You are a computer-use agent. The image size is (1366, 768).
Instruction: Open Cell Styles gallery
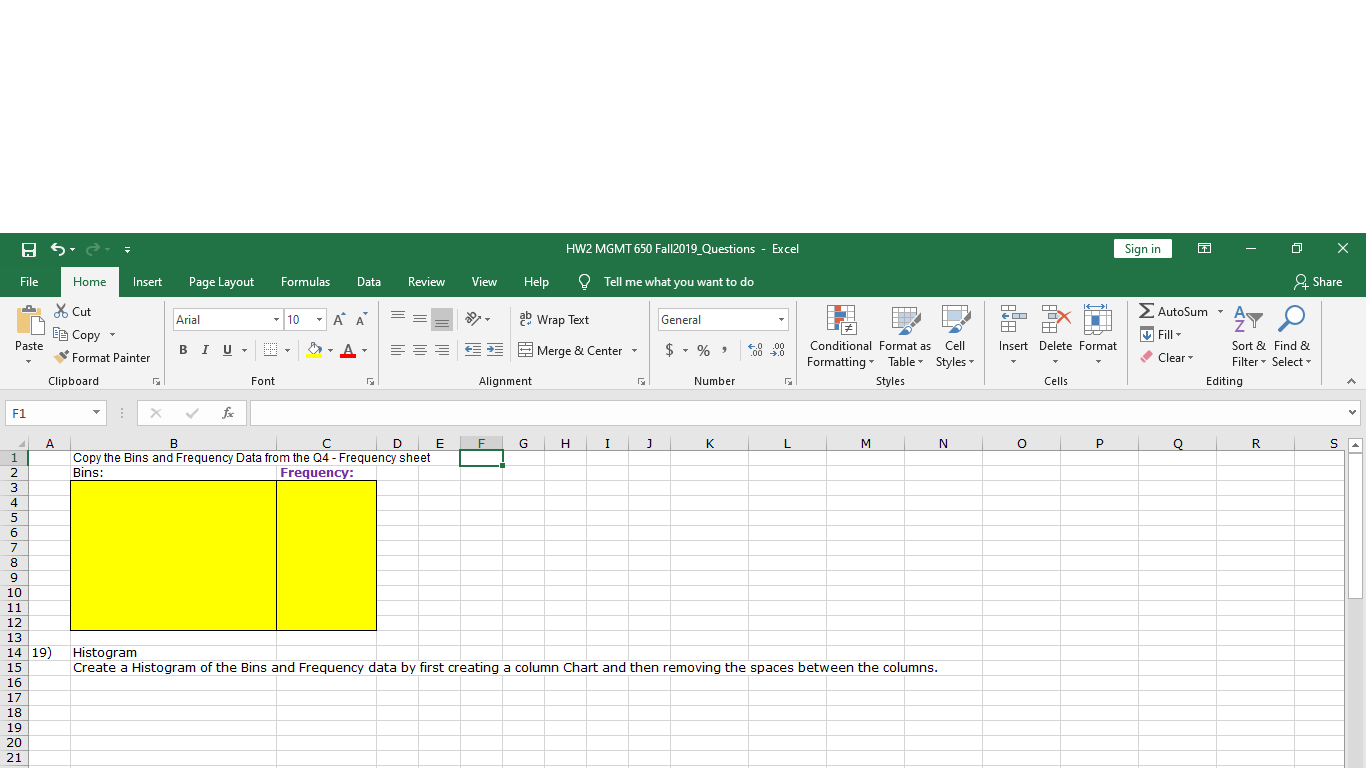pos(955,336)
